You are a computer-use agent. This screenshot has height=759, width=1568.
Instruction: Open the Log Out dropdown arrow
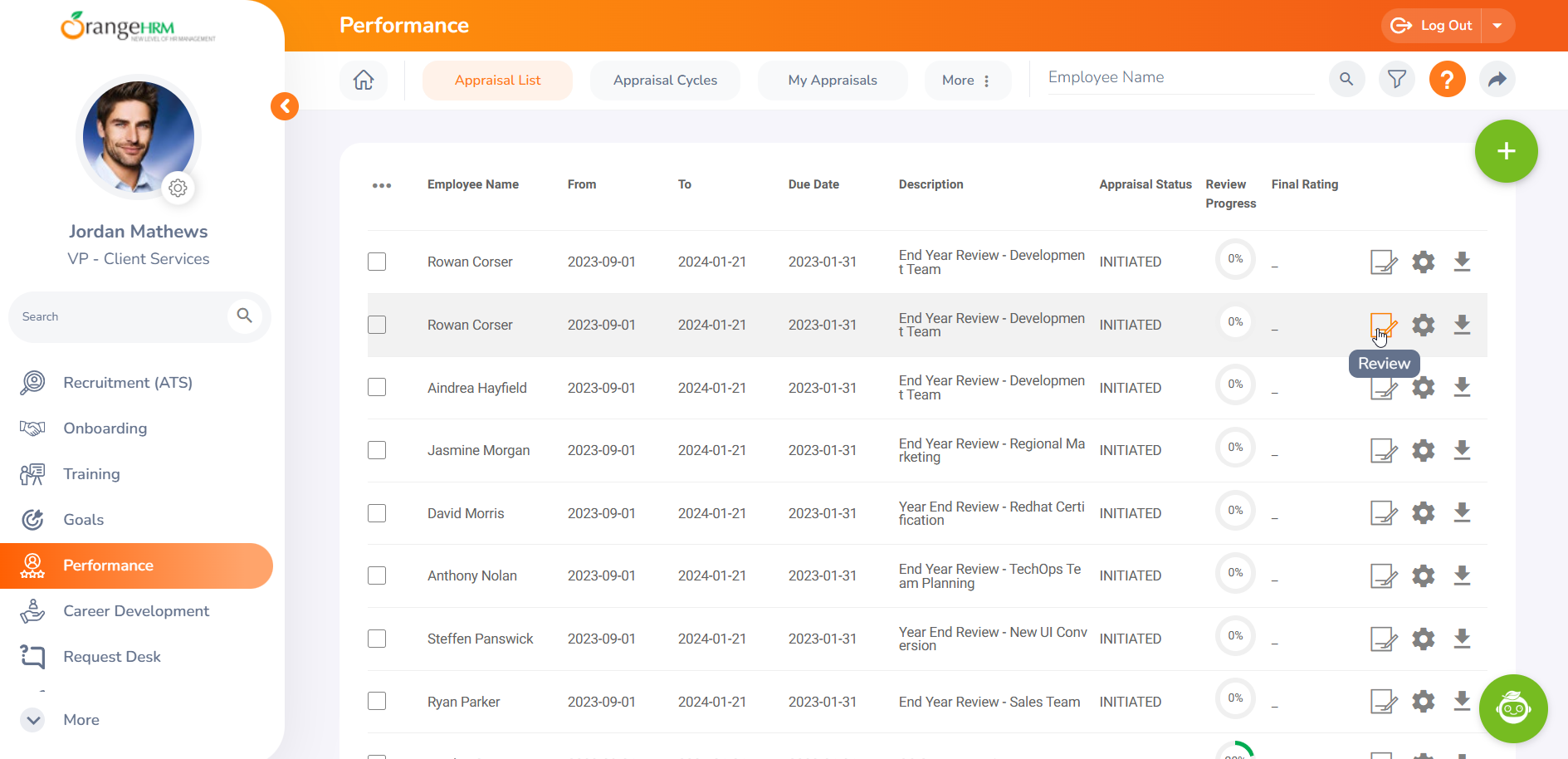click(x=1497, y=26)
